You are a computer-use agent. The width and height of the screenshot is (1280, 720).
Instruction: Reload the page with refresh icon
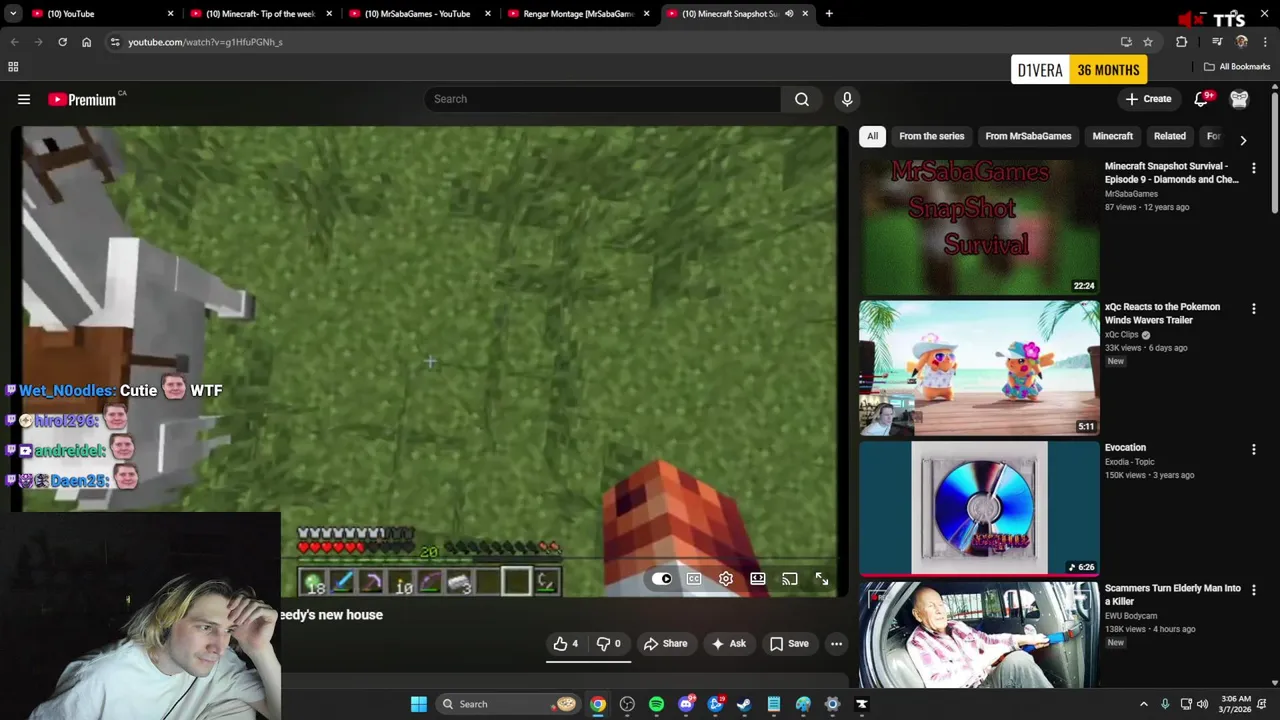point(62,42)
